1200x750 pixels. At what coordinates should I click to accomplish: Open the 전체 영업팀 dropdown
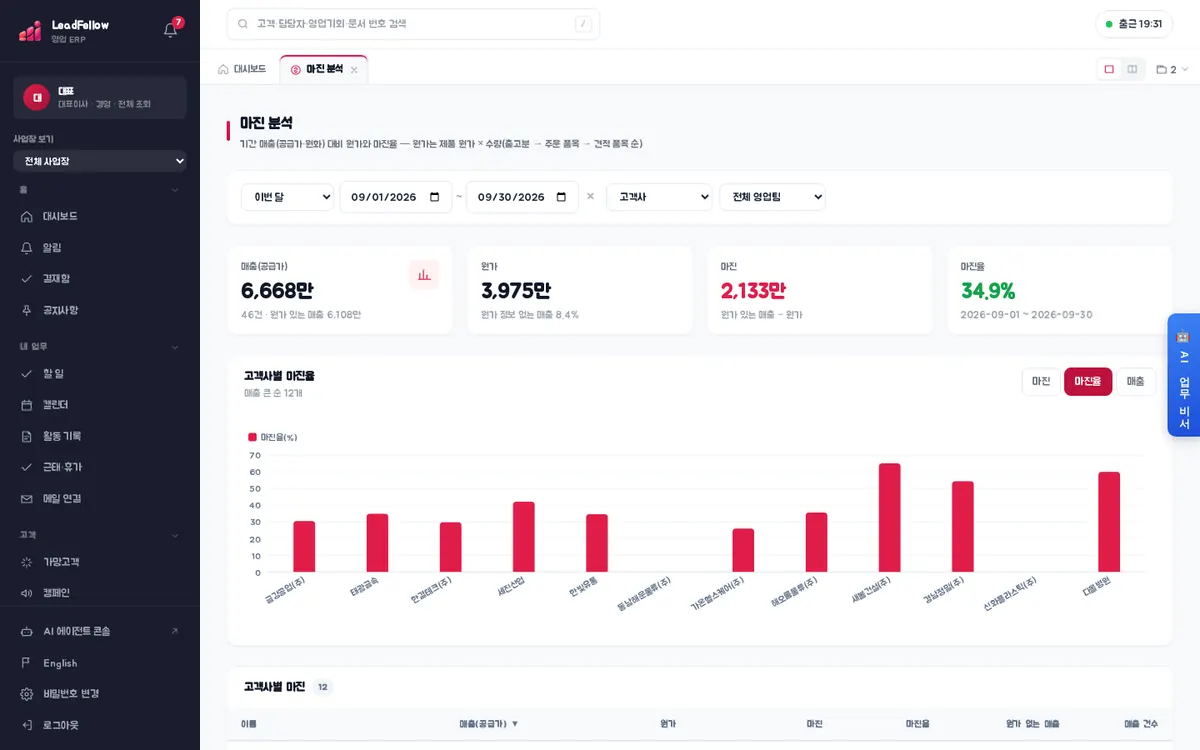tap(773, 197)
